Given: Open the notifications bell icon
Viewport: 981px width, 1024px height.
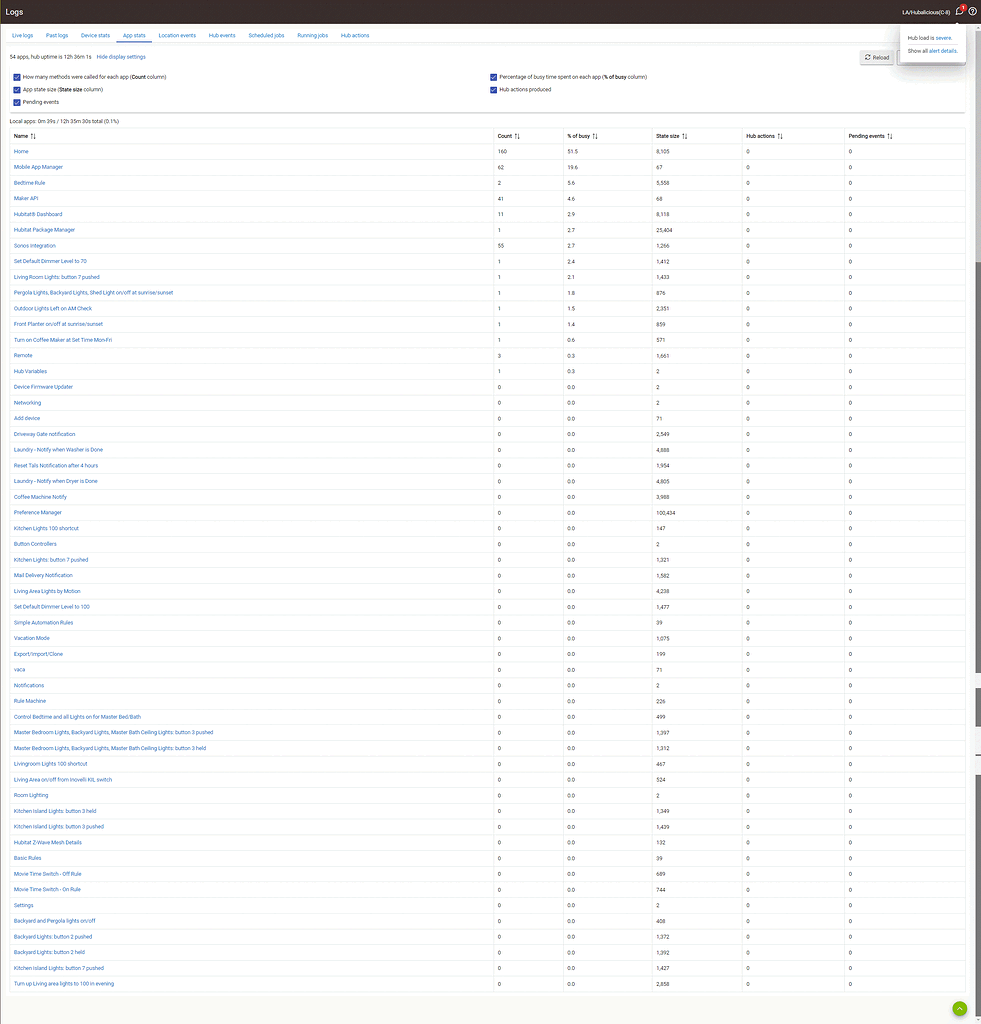Looking at the screenshot, I should (x=959, y=12).
